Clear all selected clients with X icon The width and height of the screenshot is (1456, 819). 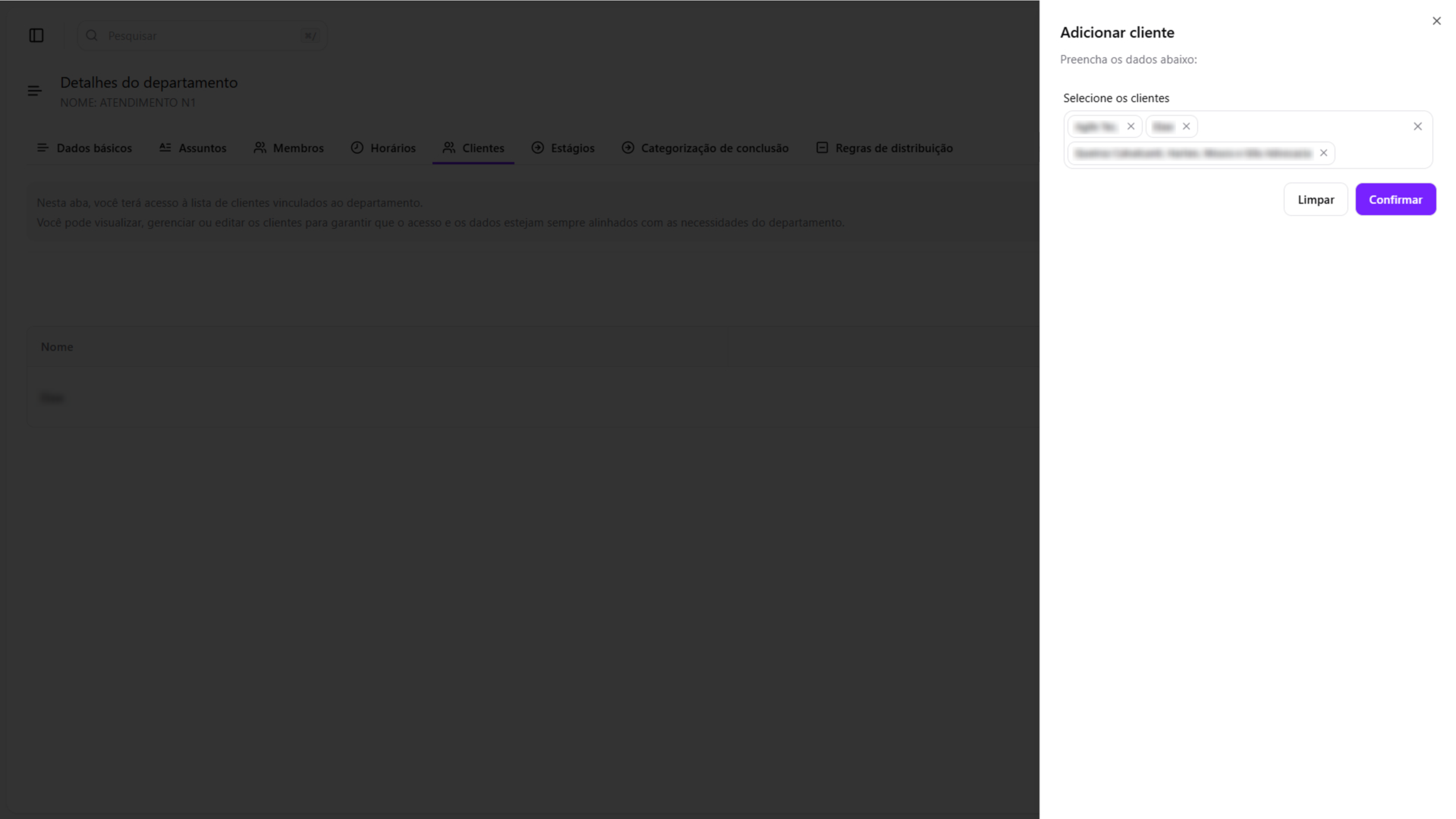coord(1417,127)
